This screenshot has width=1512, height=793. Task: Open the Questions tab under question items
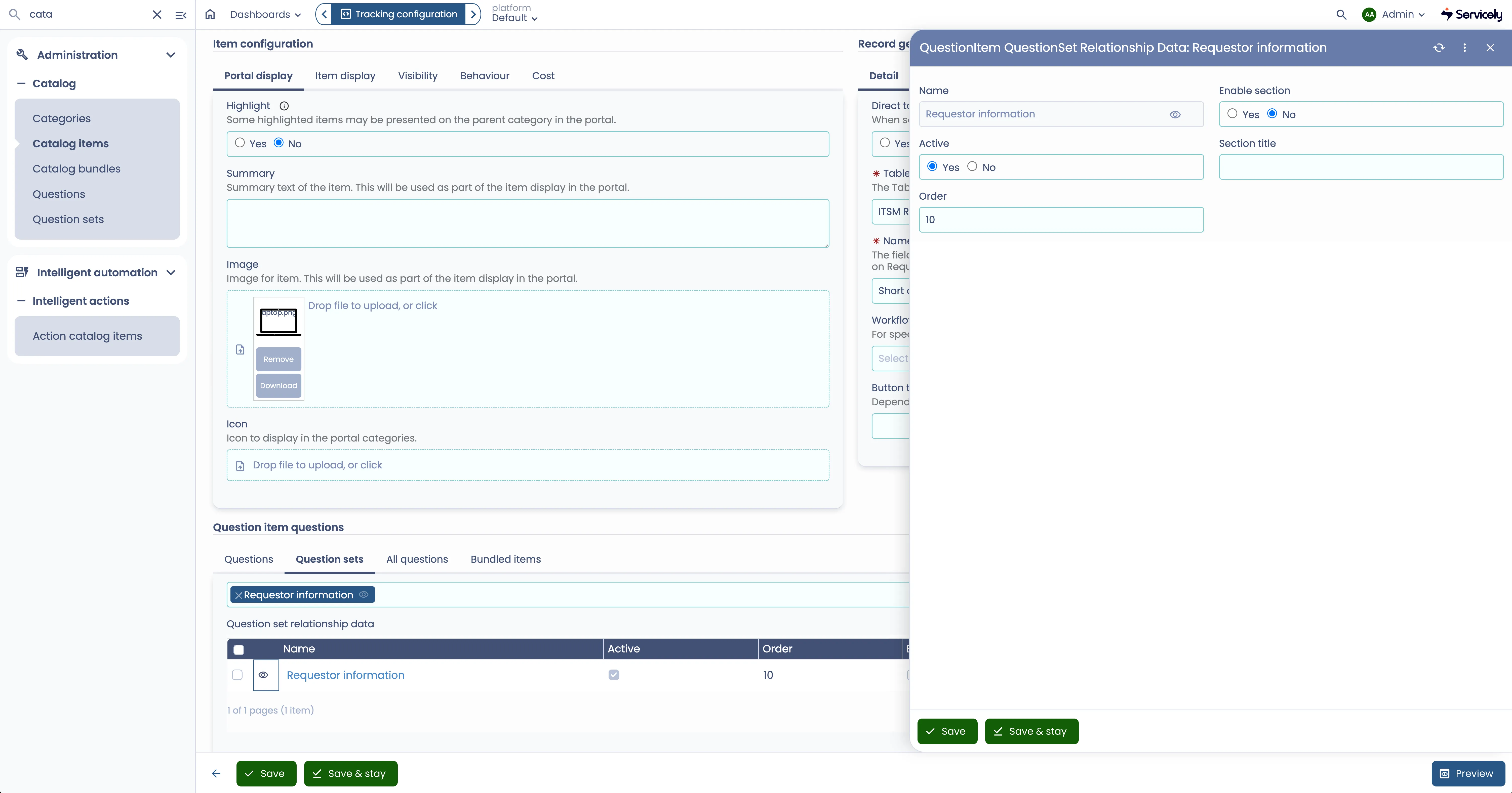point(249,560)
